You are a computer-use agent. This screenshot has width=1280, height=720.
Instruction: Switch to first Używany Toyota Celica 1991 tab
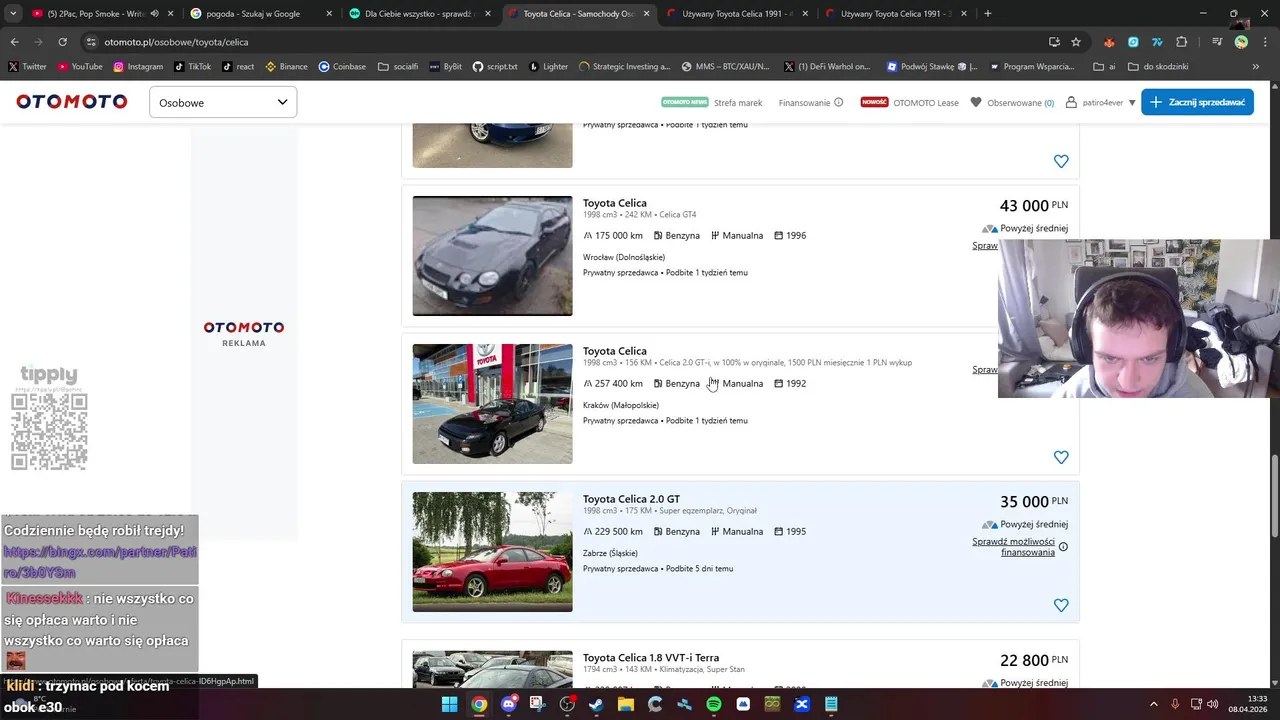pyautogui.click(x=737, y=14)
